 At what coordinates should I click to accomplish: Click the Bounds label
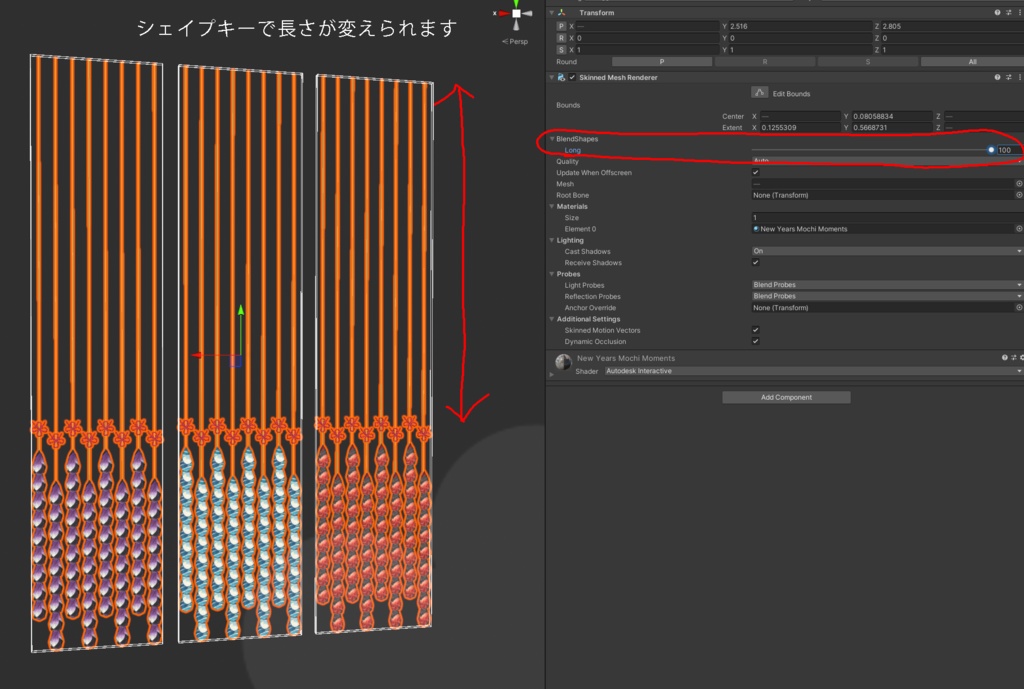[x=568, y=104]
